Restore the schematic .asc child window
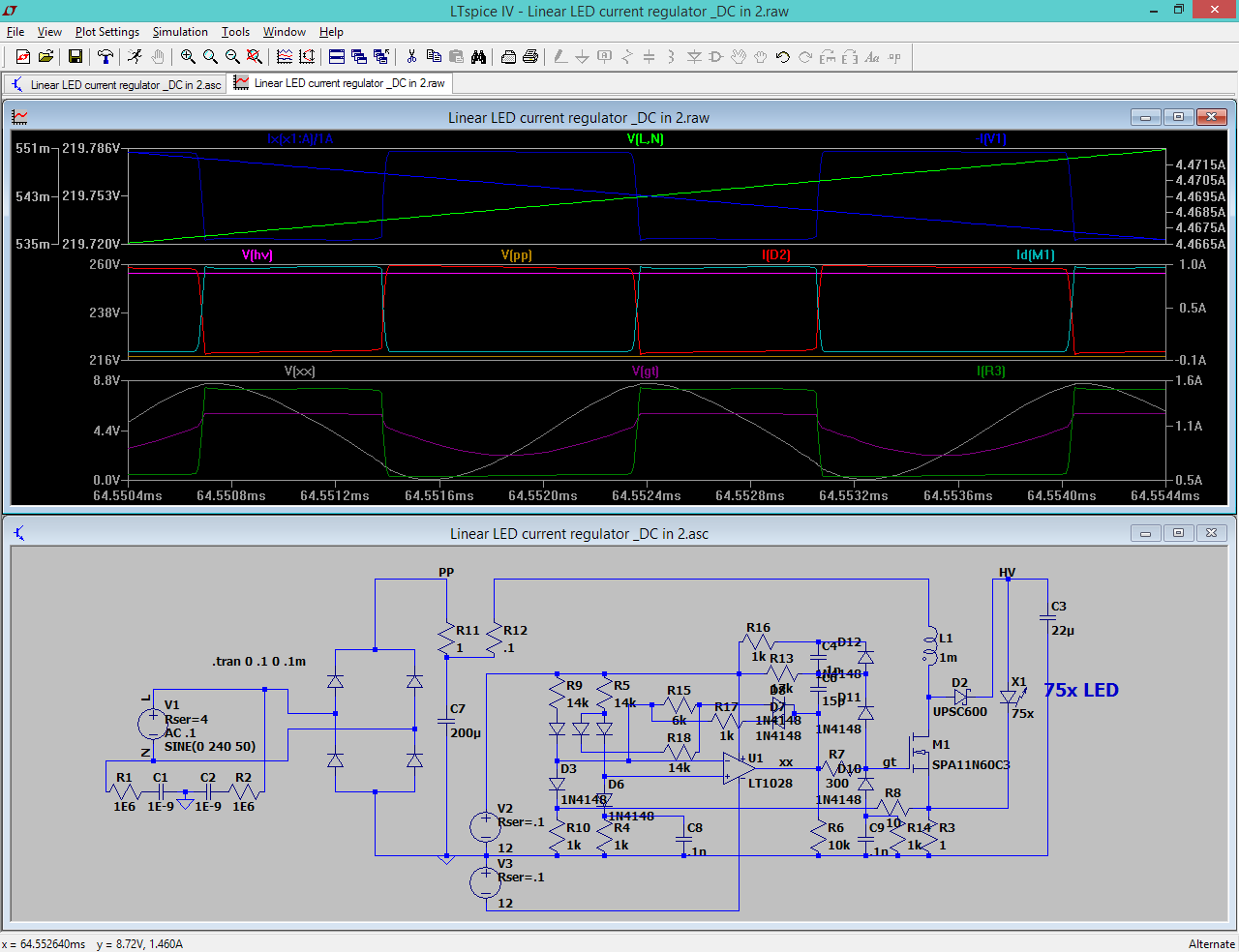The image size is (1239, 952). (x=1178, y=533)
